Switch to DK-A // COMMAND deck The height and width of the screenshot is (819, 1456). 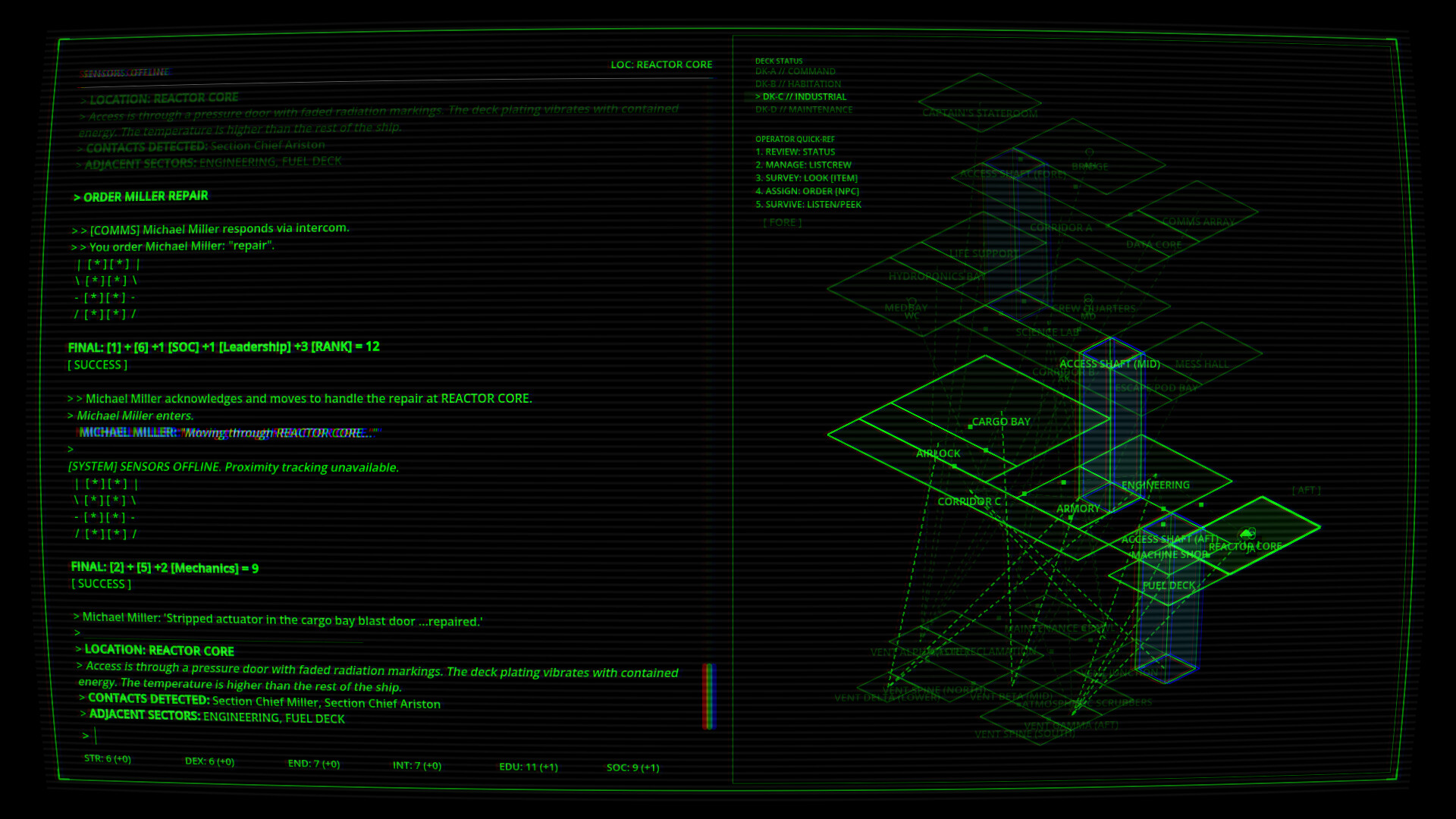795,71
